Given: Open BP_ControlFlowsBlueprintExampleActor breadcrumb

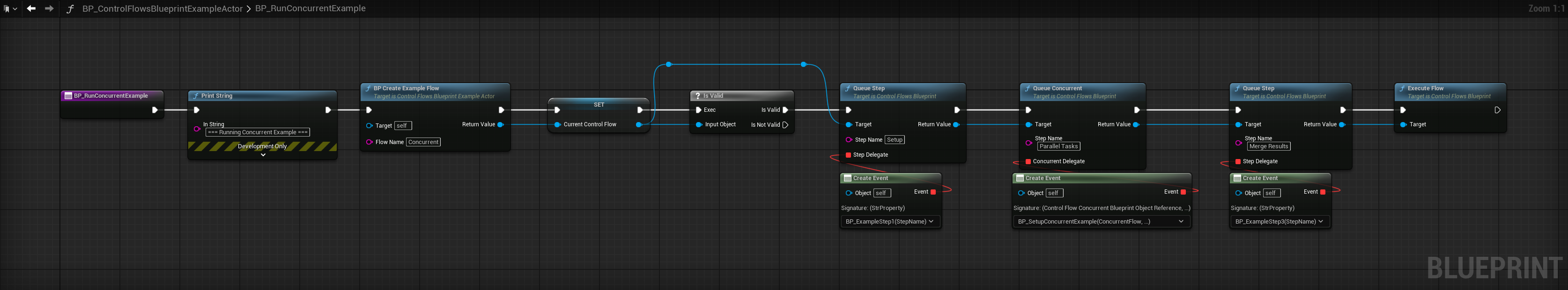Looking at the screenshot, I should pos(162,8).
